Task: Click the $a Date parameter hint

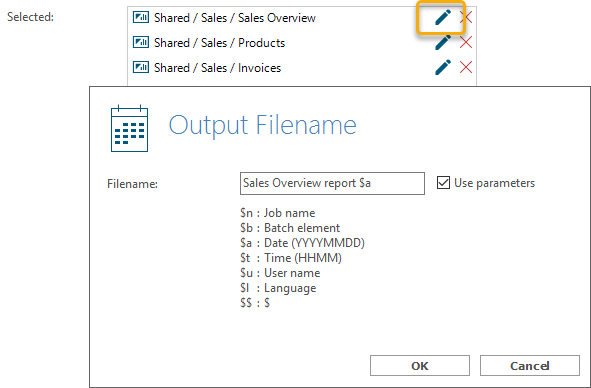Action: tap(302, 243)
